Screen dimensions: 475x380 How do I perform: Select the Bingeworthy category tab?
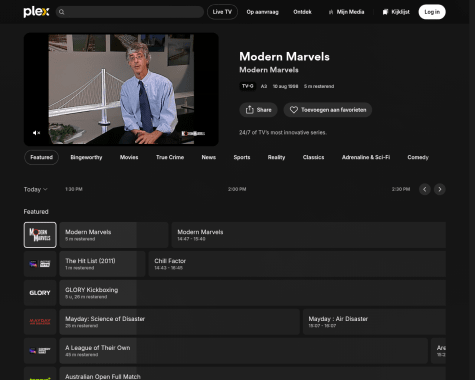86,157
